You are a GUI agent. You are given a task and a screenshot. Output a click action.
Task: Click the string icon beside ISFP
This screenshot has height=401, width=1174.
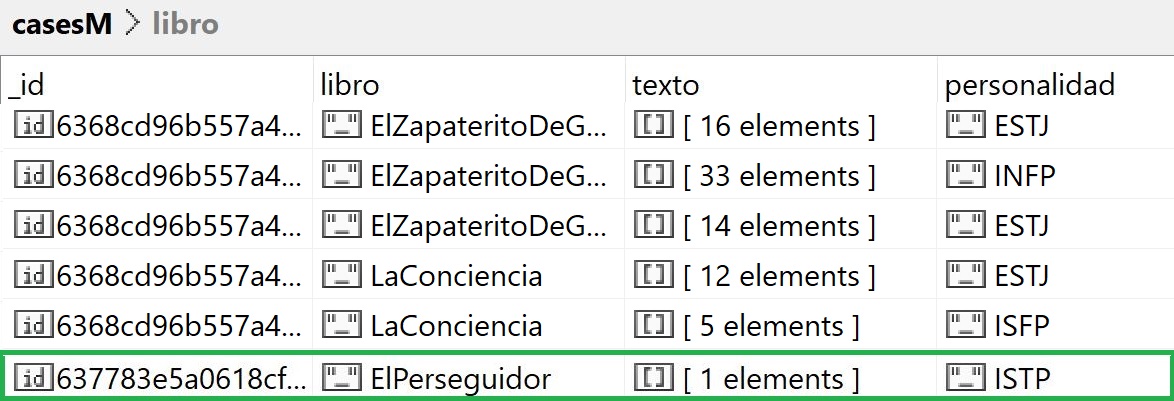point(966,326)
